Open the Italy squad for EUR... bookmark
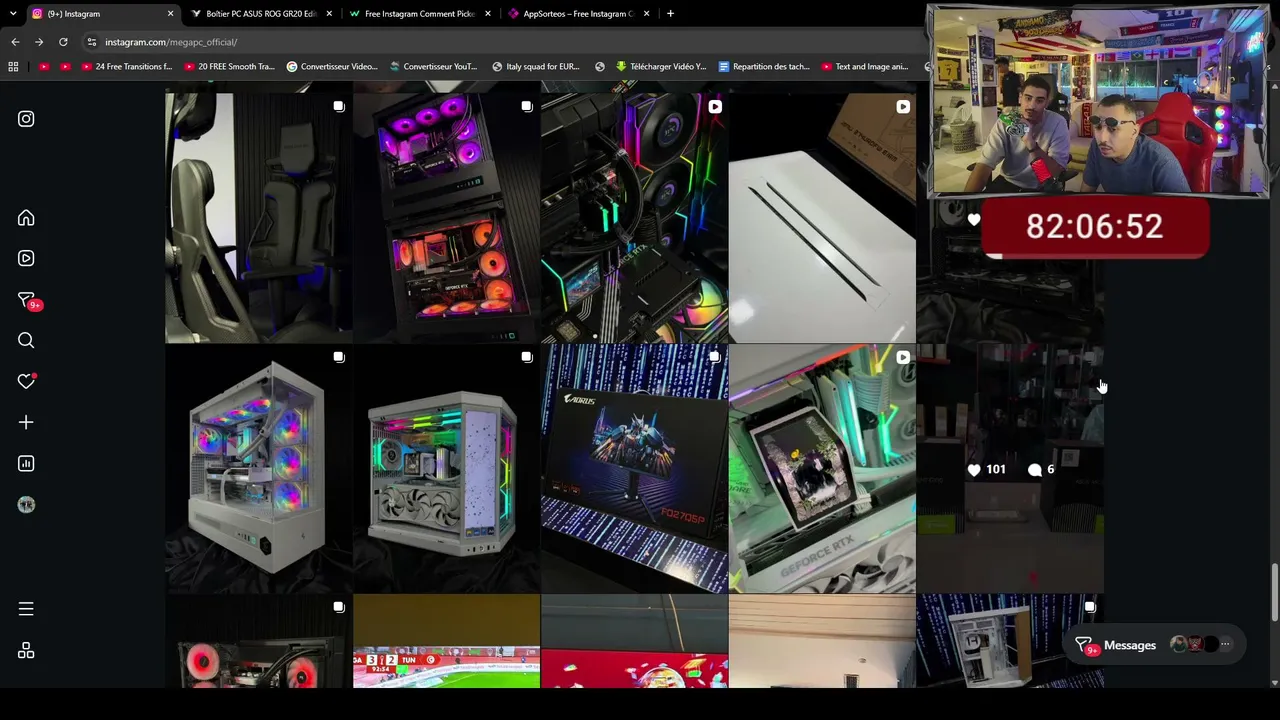Image resolution: width=1280 pixels, height=720 pixels. 536,67
